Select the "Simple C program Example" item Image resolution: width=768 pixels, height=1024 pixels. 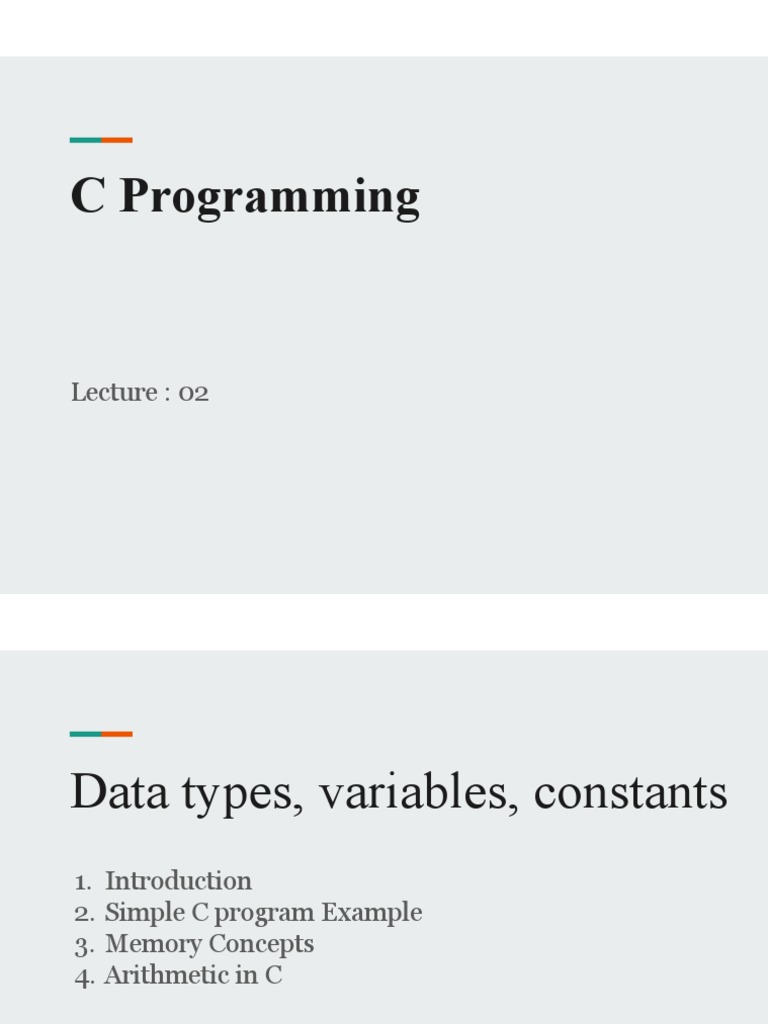263,912
